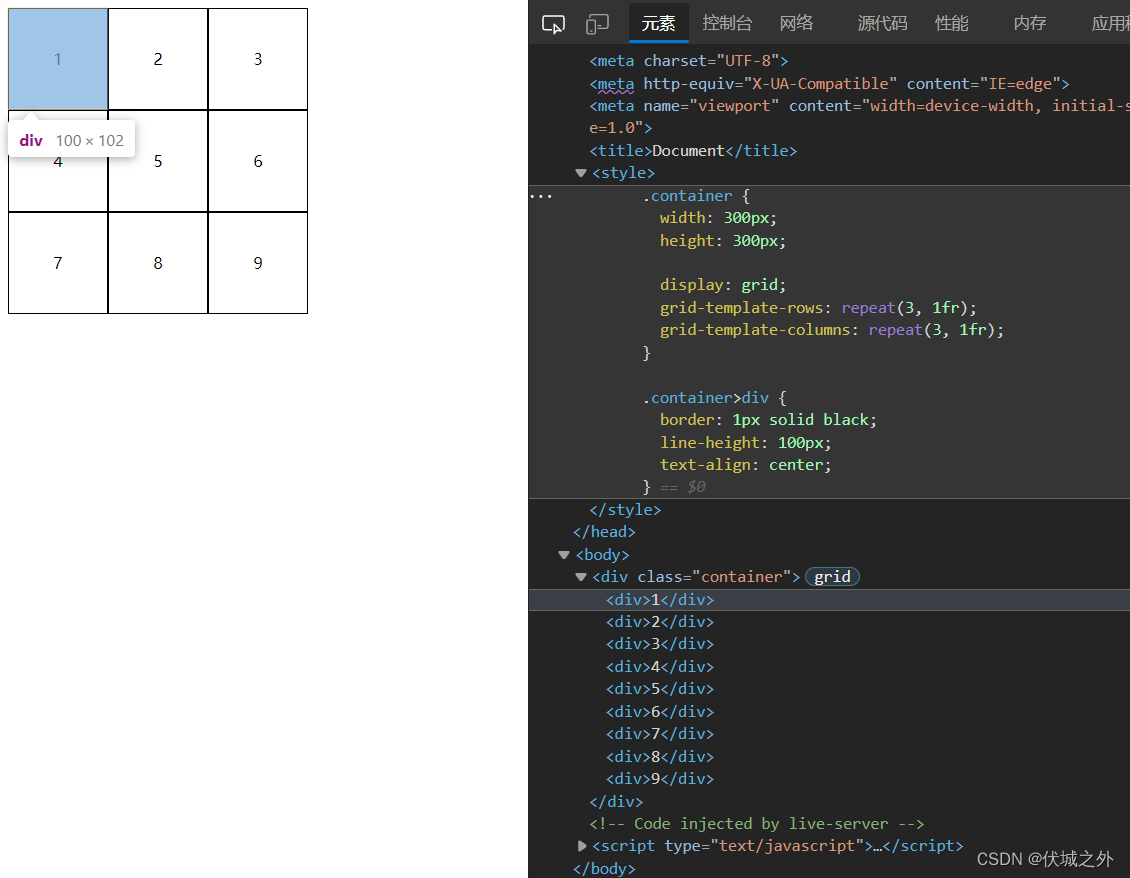This screenshot has height=878, width=1130.
Task: Select the <div>2</div> node
Action: coord(659,622)
